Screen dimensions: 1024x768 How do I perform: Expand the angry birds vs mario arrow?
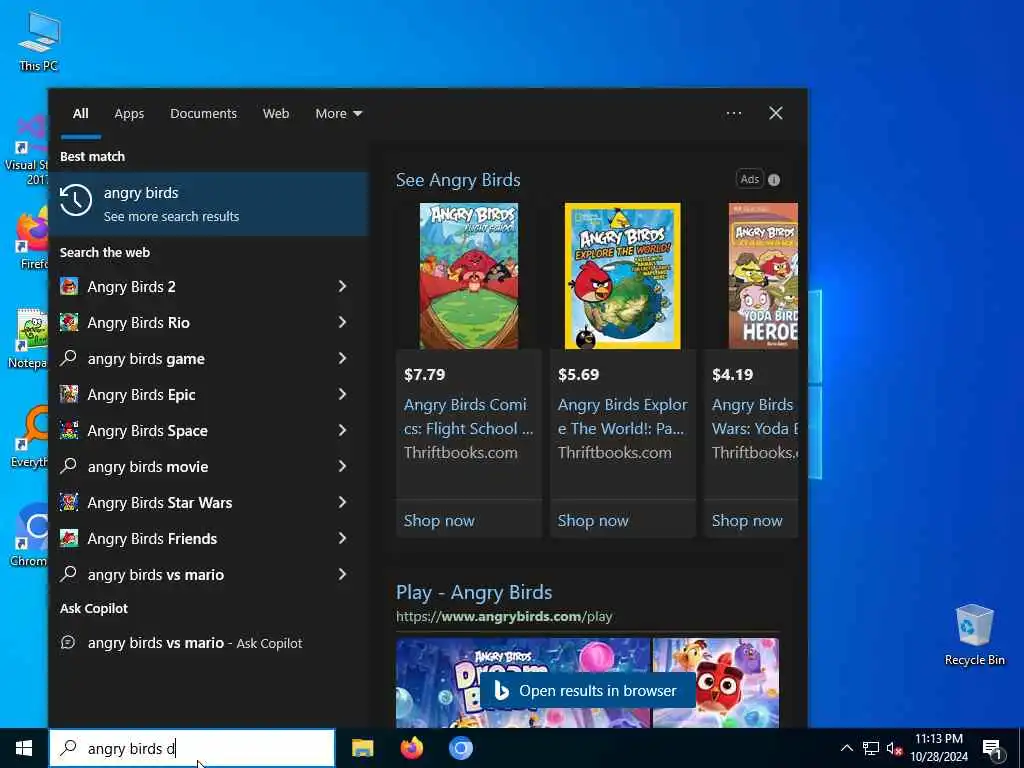click(x=342, y=573)
